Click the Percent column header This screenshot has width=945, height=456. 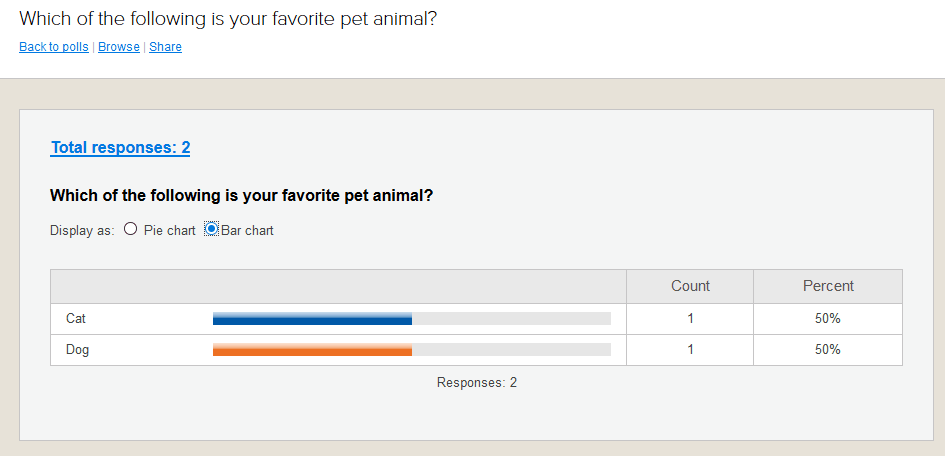click(x=828, y=286)
